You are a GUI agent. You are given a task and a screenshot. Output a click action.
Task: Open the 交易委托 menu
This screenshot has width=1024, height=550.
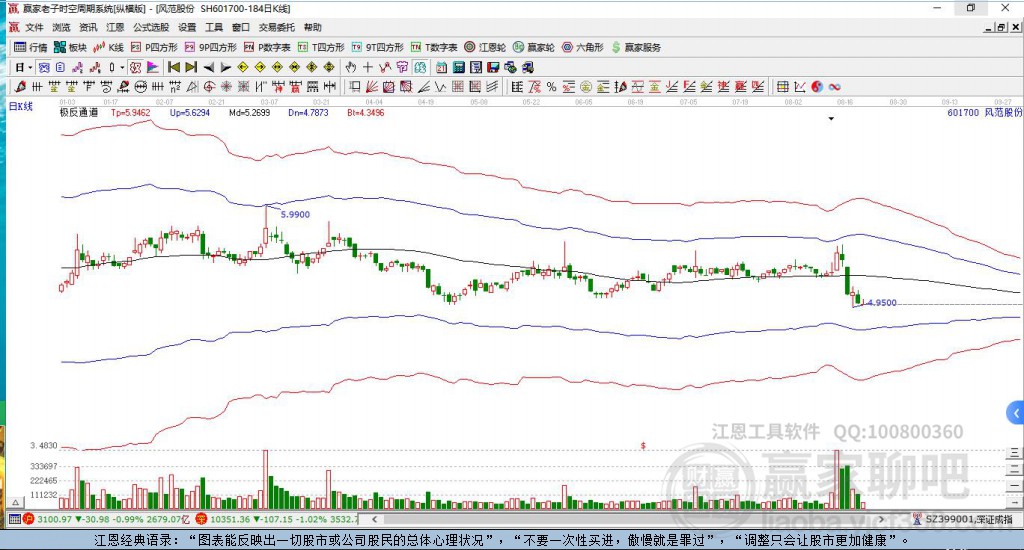point(277,27)
